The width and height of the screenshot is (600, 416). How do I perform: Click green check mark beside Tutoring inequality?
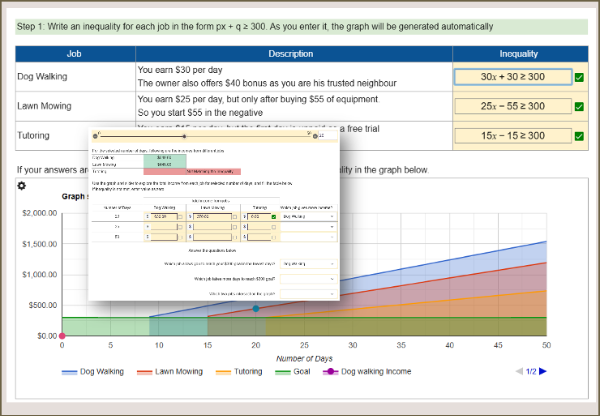coord(579,136)
